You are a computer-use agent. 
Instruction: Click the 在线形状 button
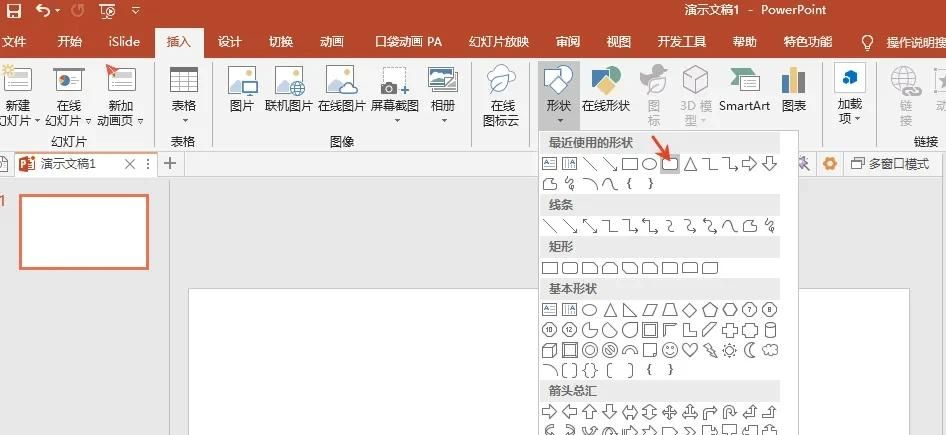pyautogui.click(x=606, y=90)
